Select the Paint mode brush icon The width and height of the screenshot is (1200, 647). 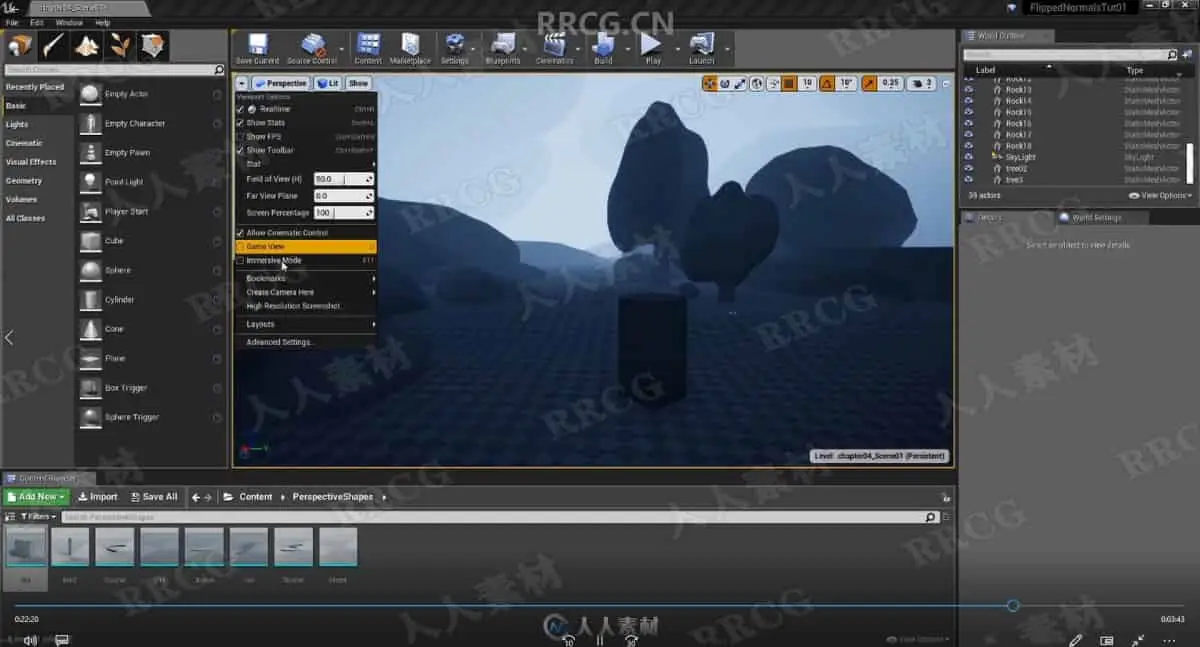click(53, 46)
